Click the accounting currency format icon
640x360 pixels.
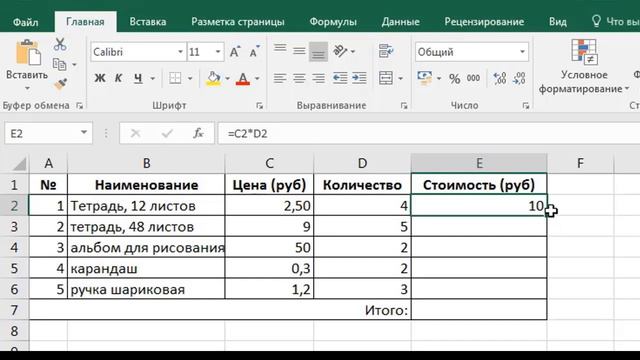[425, 78]
